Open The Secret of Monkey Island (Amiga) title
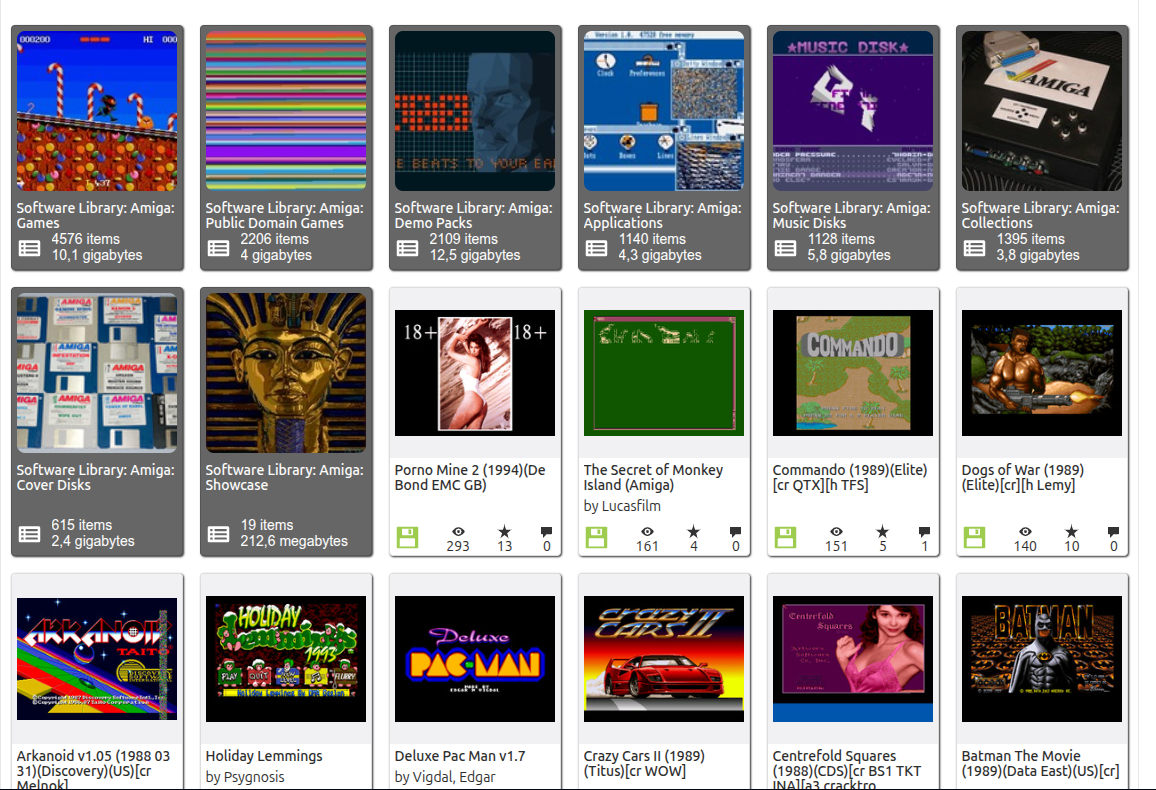This screenshot has height=790, width=1156. coord(653,477)
